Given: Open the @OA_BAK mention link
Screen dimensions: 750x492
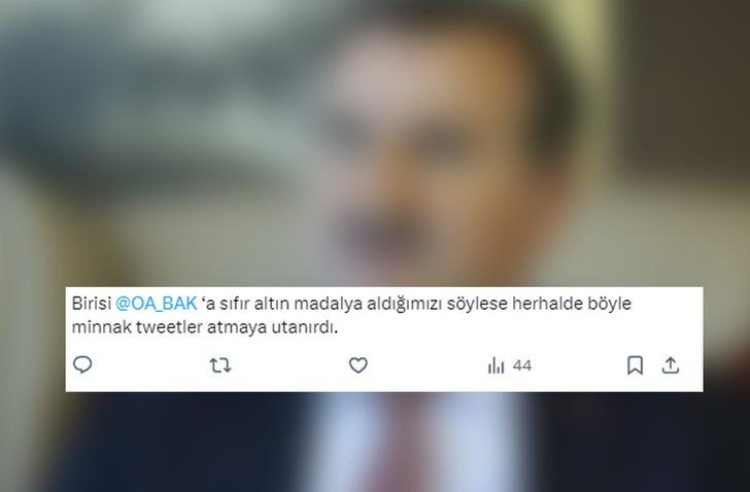Looking at the screenshot, I should [x=156, y=303].
